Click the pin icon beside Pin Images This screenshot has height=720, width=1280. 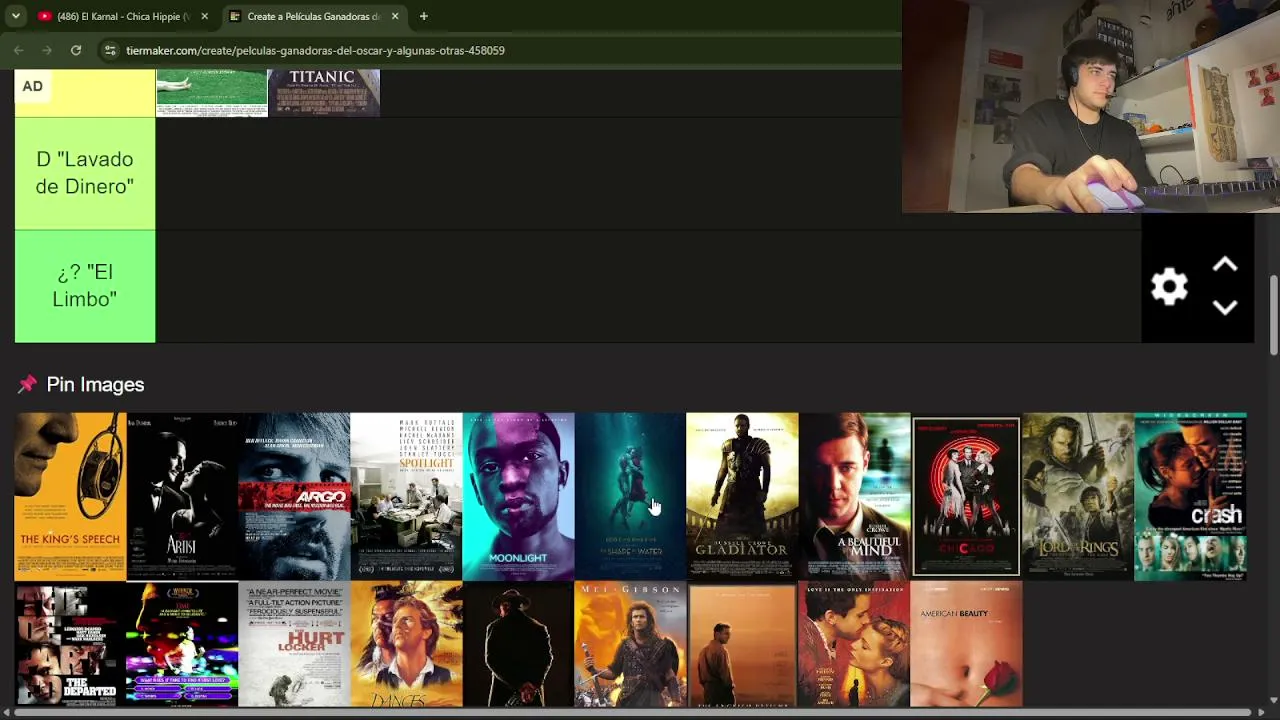pos(27,384)
